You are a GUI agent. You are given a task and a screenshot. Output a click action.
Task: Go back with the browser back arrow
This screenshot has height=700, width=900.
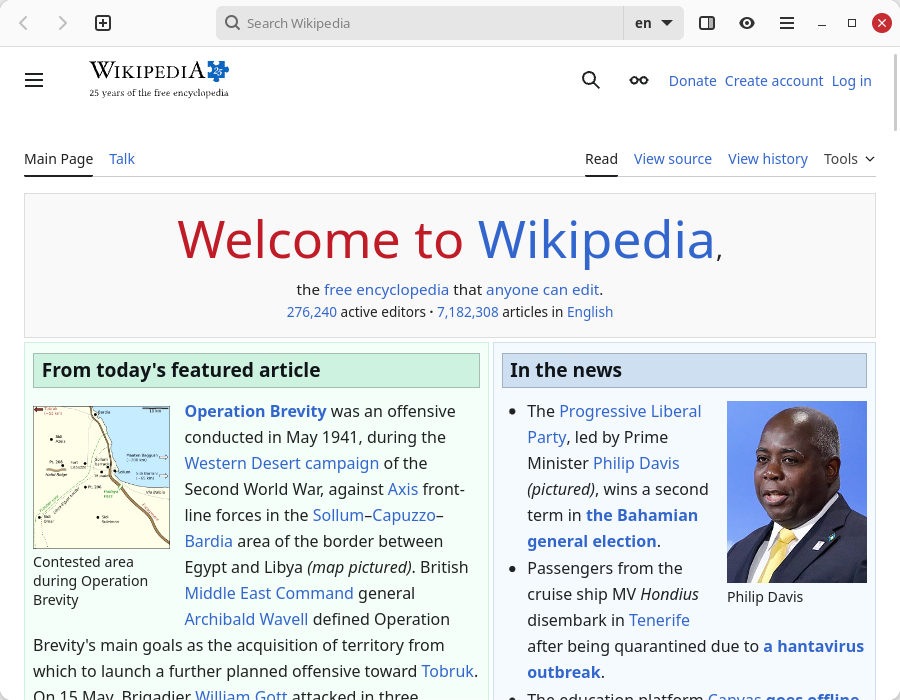coord(24,23)
